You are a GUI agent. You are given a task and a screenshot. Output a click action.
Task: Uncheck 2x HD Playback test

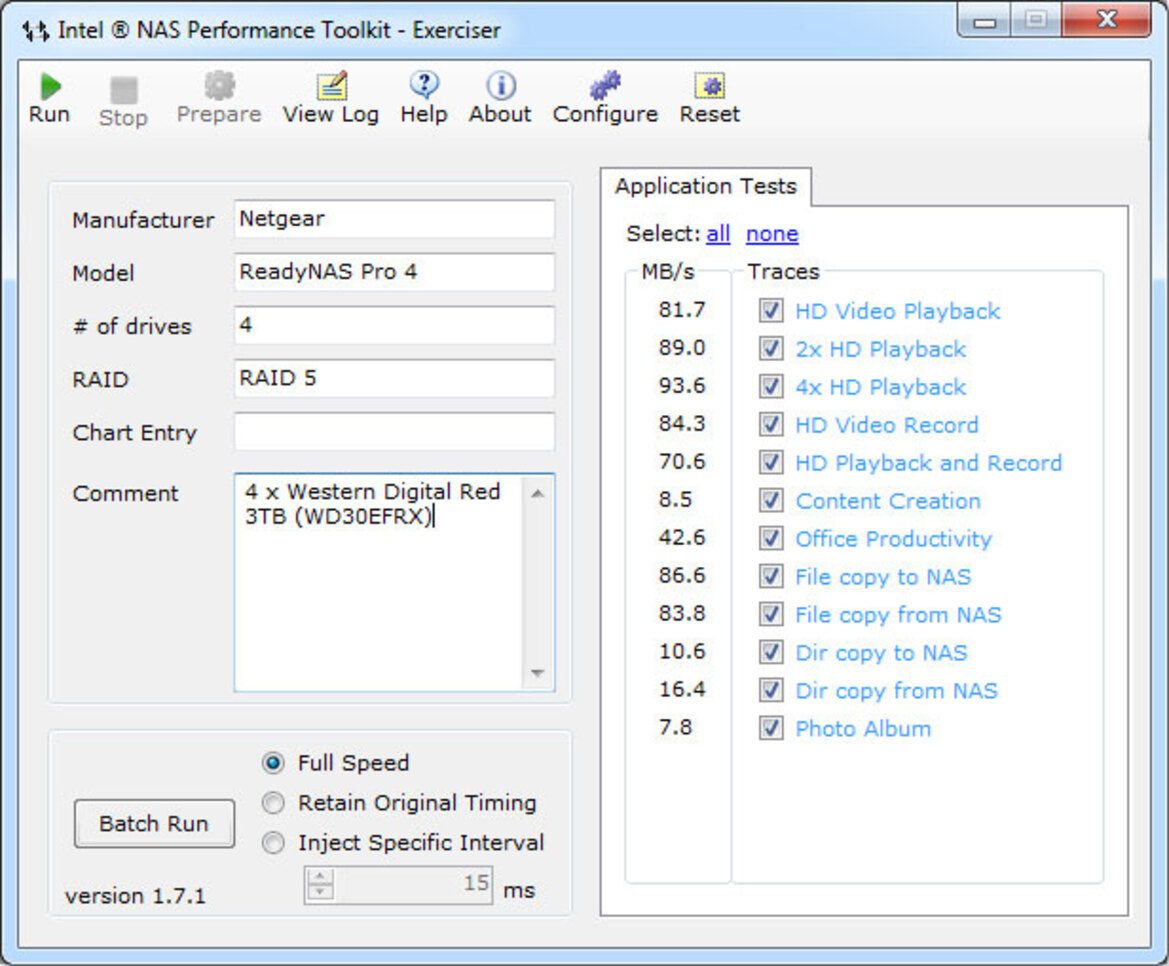click(771, 348)
